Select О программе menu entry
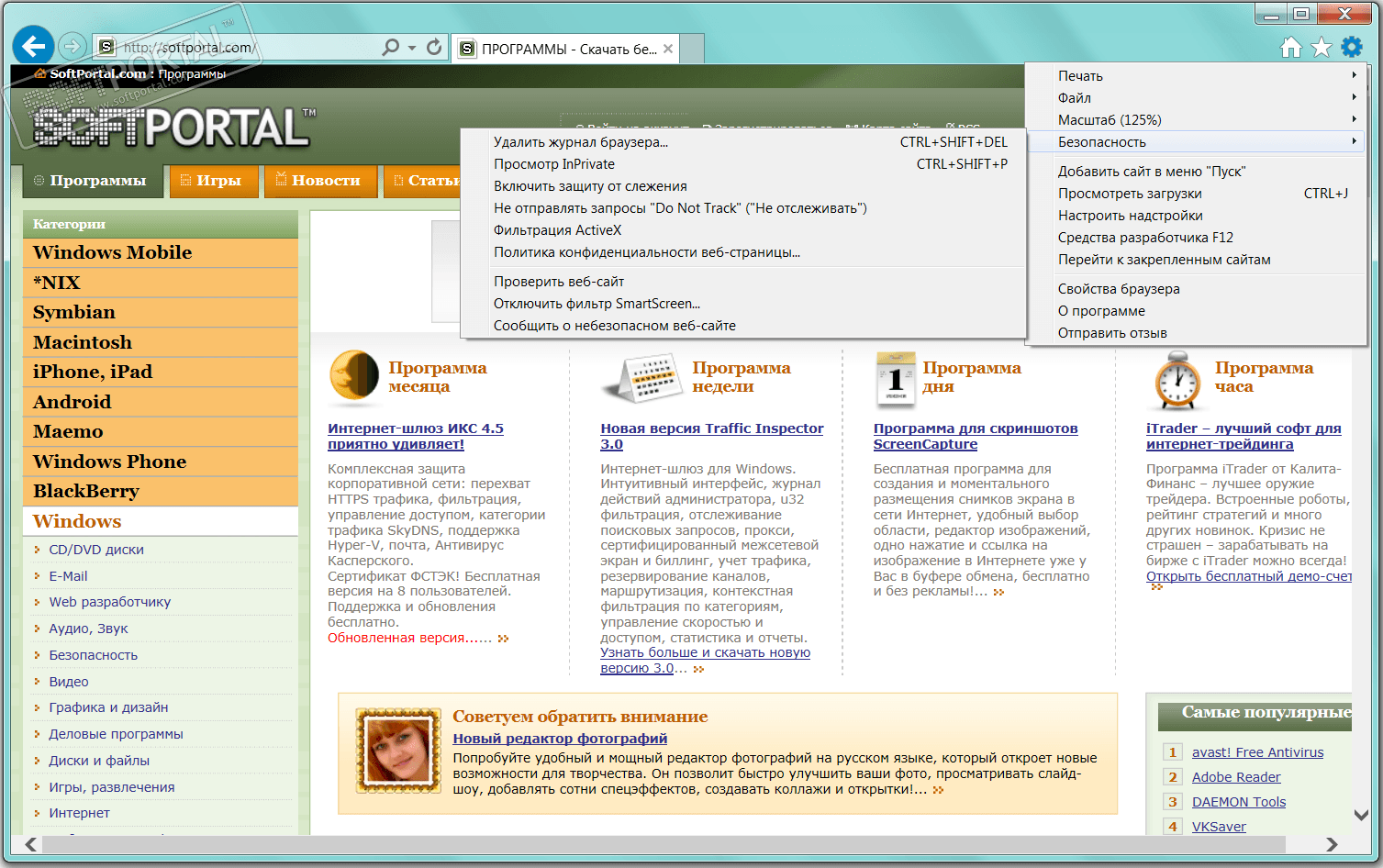 [1197, 310]
